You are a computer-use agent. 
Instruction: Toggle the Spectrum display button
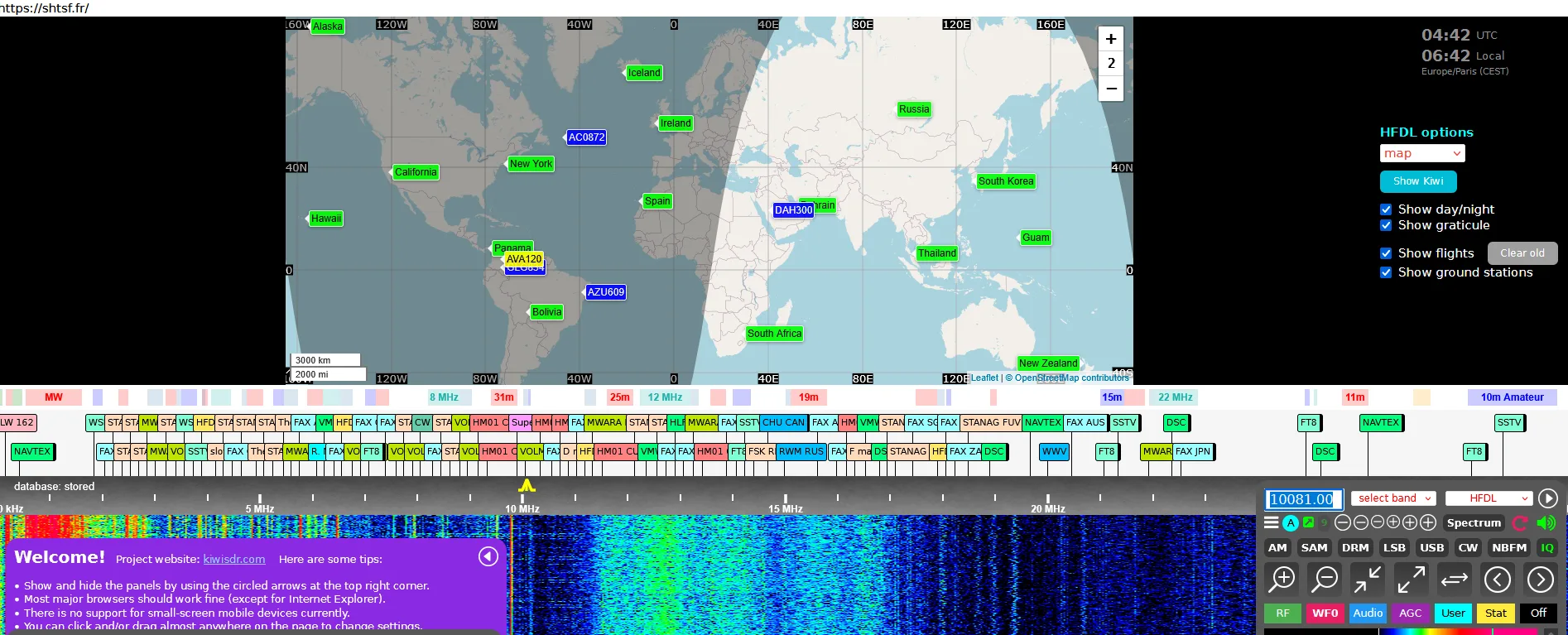(x=1474, y=522)
